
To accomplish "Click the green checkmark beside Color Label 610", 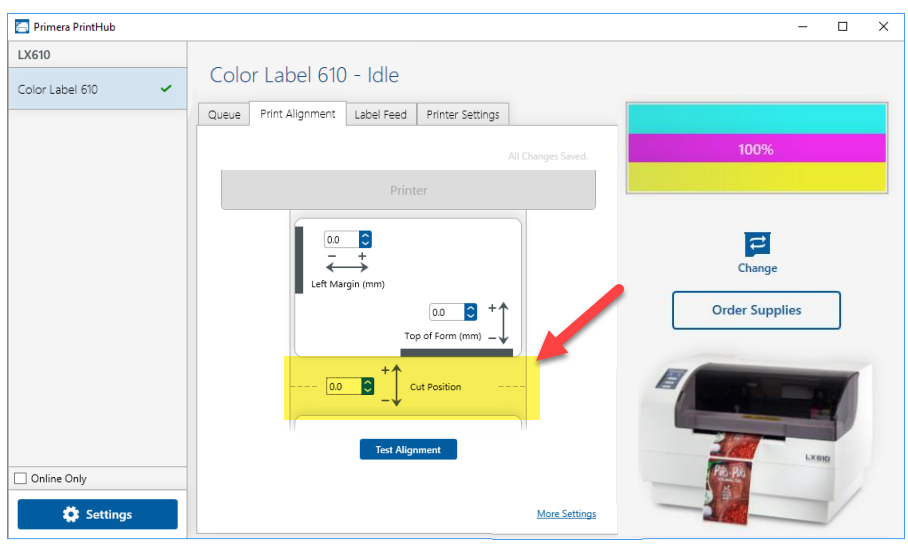I will pos(166,89).
